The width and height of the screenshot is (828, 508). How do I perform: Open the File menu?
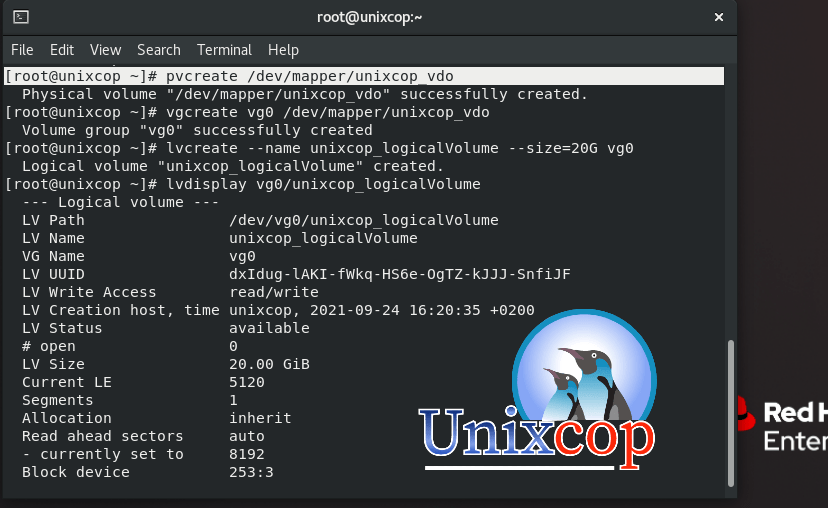coord(22,50)
